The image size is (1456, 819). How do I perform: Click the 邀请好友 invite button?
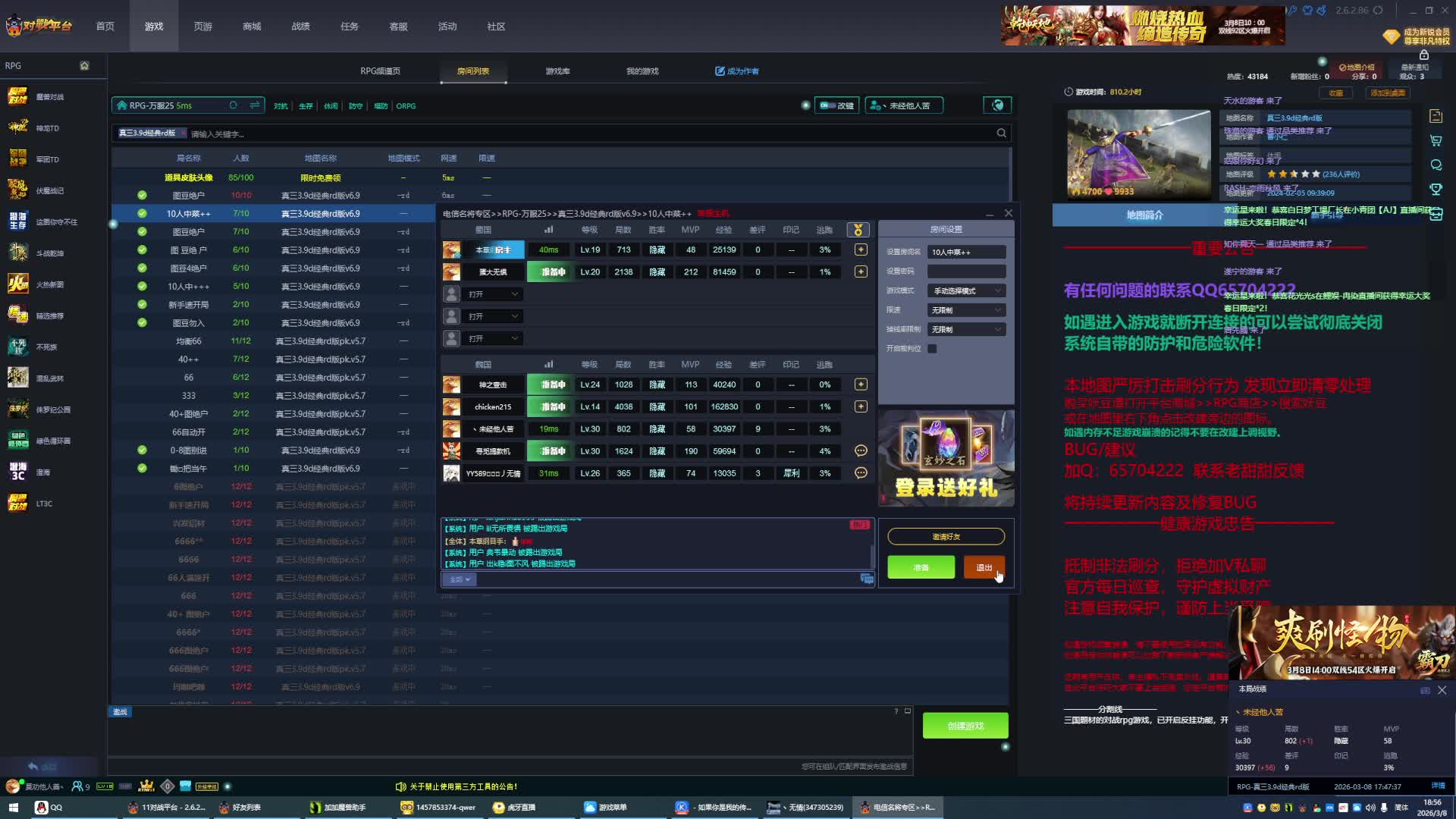[946, 537]
